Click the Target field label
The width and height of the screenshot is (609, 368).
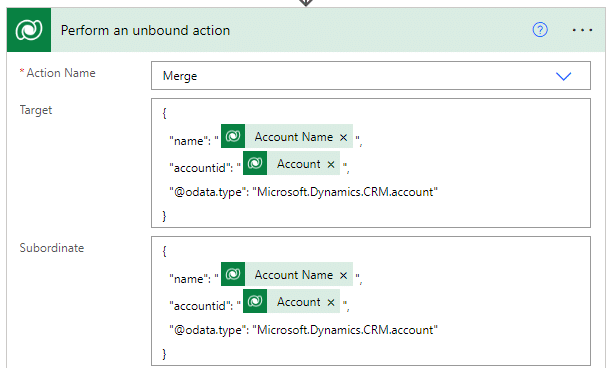click(x=36, y=110)
